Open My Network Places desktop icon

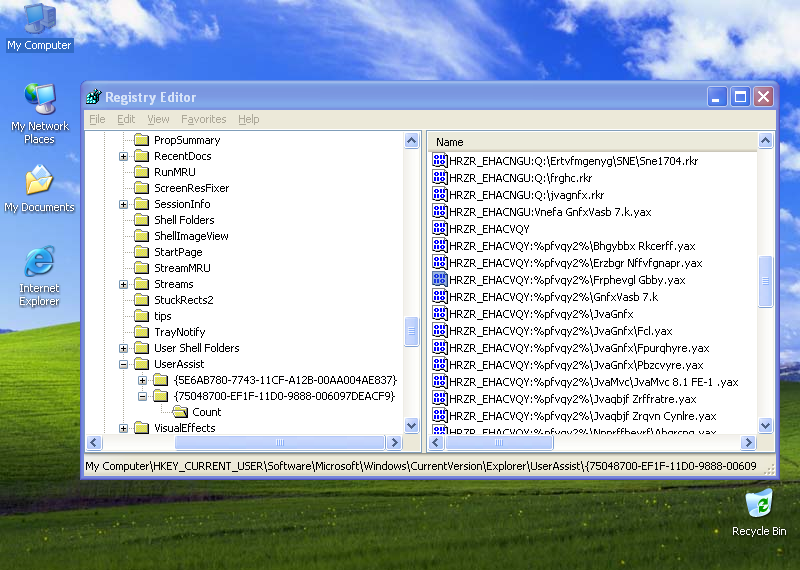tap(39, 114)
